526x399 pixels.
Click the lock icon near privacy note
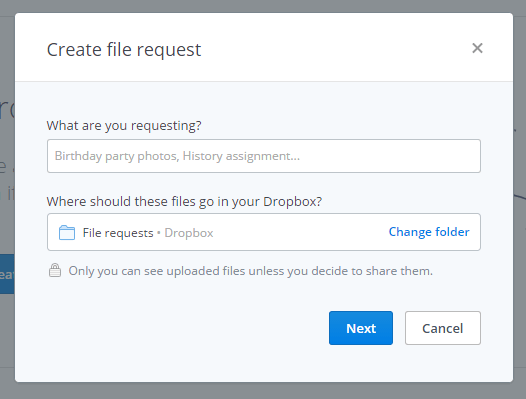pyautogui.click(x=55, y=270)
